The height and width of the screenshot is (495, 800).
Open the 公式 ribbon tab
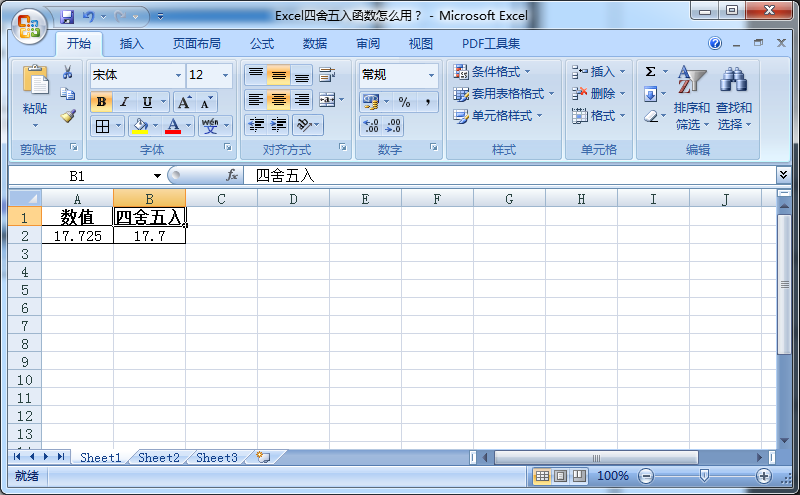[262, 44]
